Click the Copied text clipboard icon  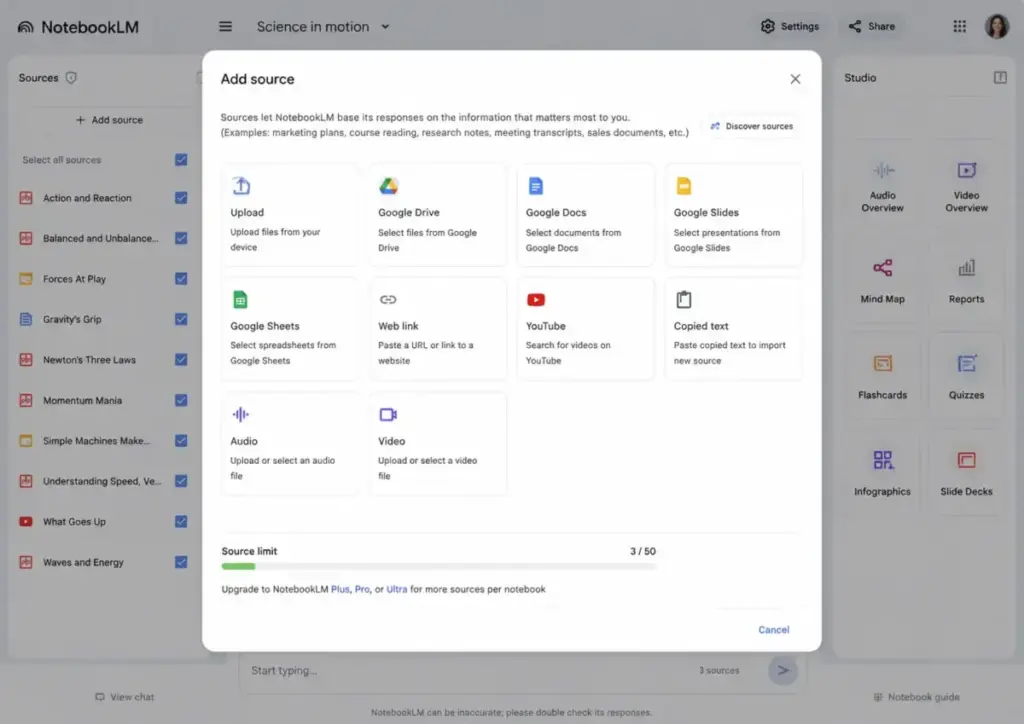coord(684,299)
